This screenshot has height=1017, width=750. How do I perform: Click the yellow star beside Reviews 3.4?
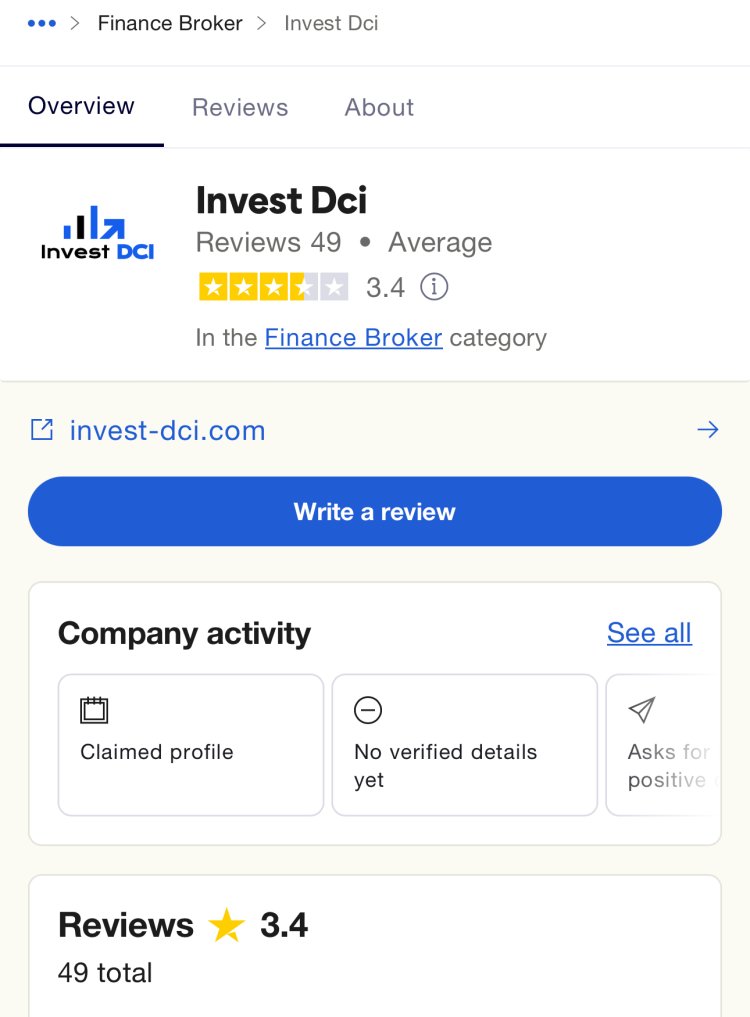[x=226, y=925]
